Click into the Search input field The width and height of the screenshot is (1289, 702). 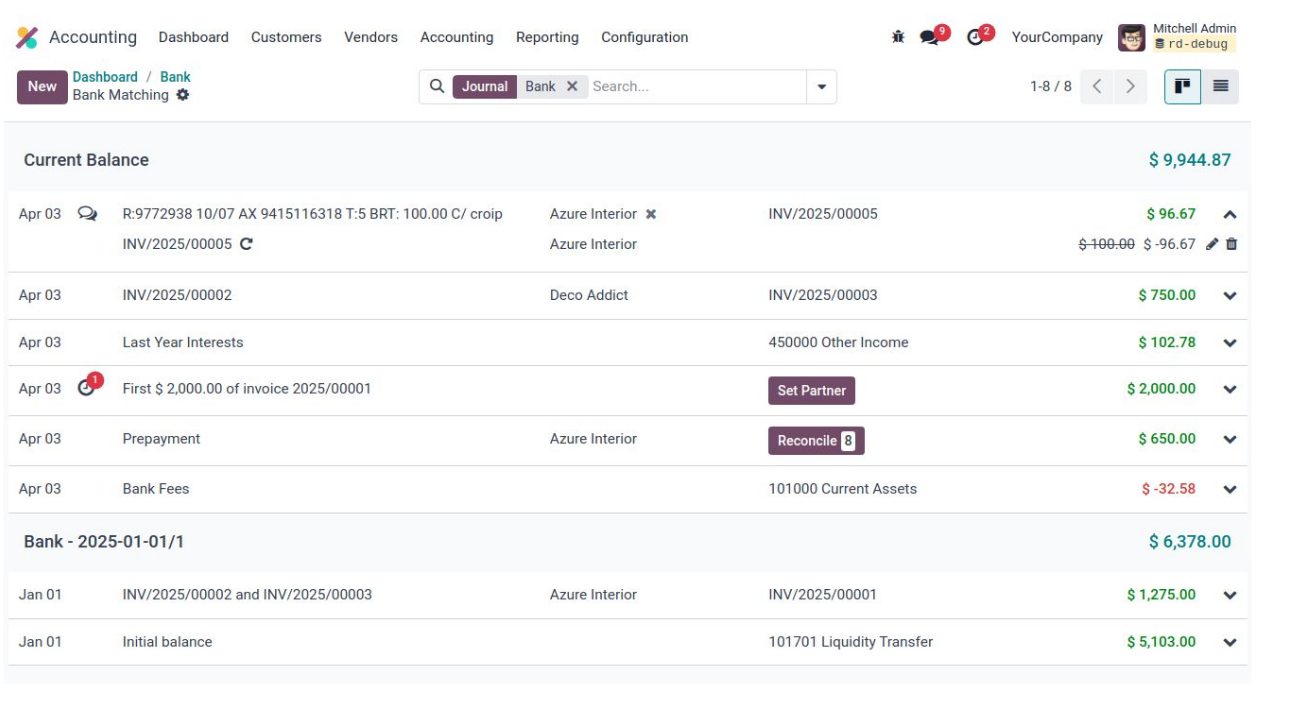[x=695, y=87]
